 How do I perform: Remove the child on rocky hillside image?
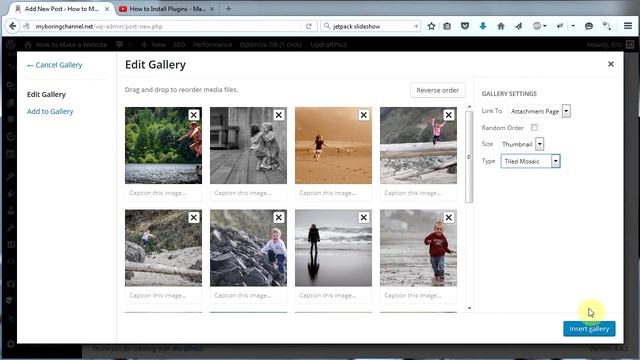pyautogui.click(x=194, y=218)
